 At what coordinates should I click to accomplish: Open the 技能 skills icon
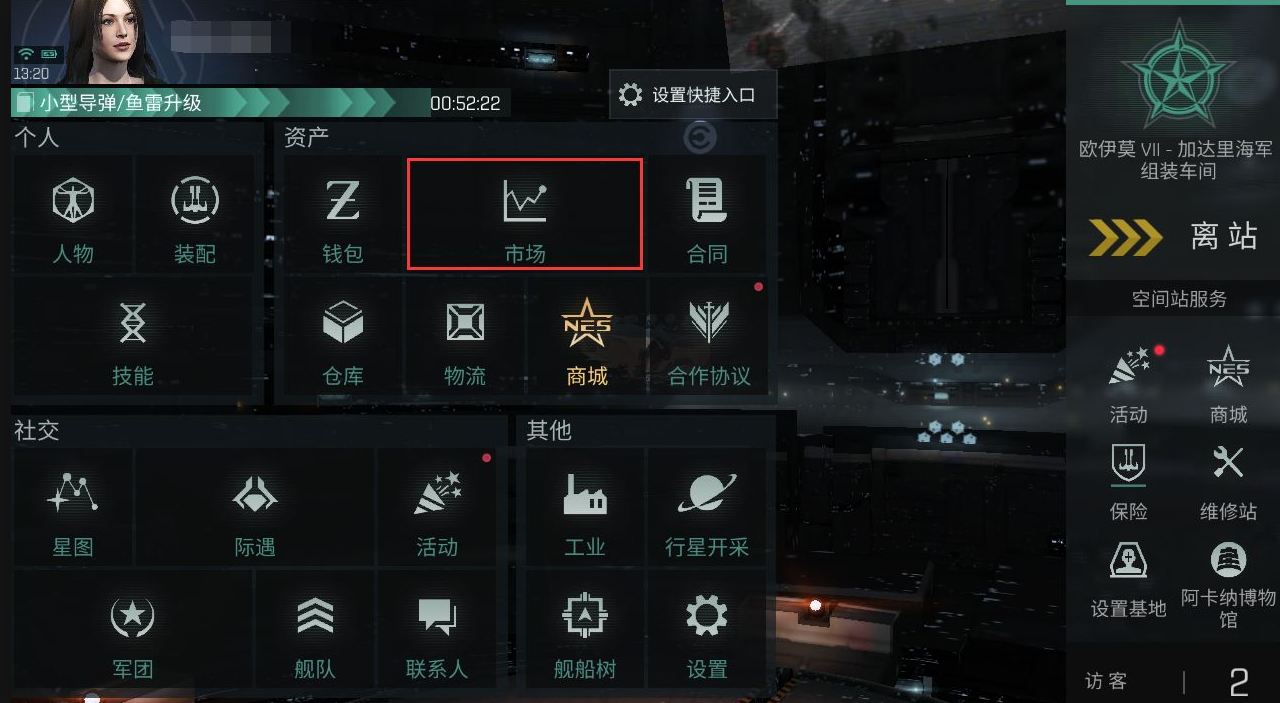(x=133, y=336)
